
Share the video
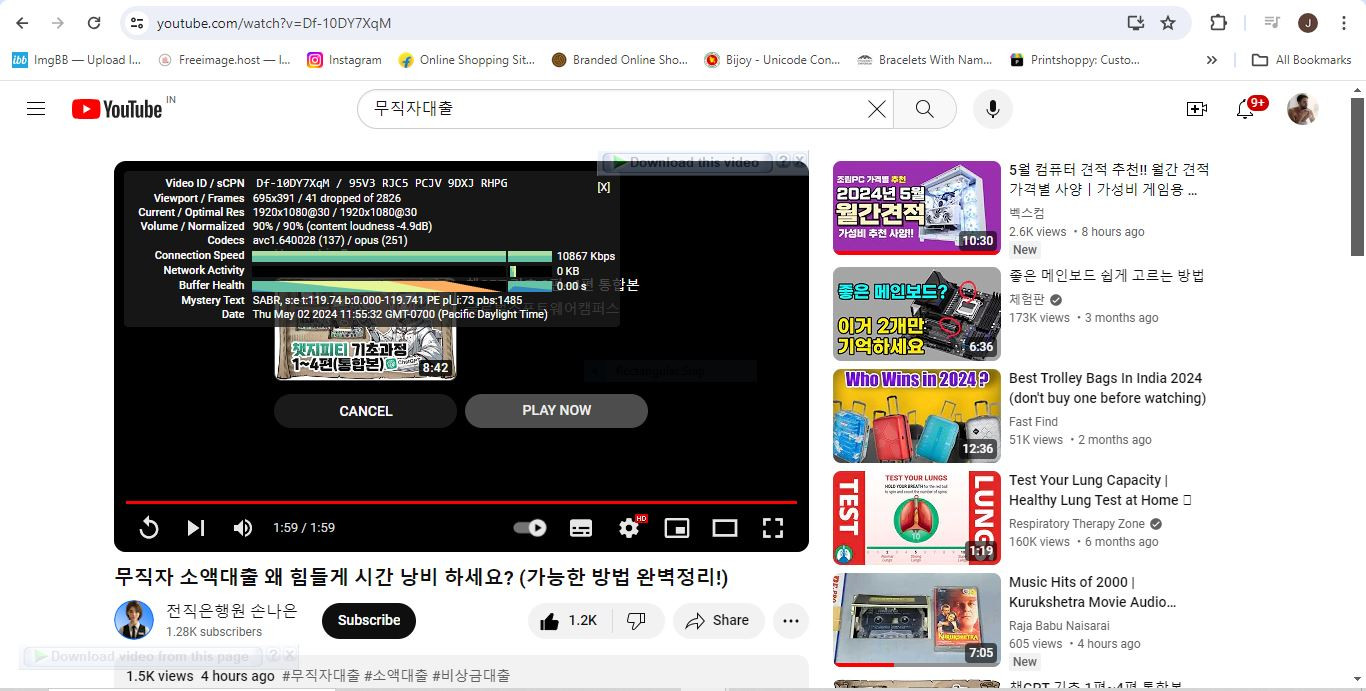[718, 621]
